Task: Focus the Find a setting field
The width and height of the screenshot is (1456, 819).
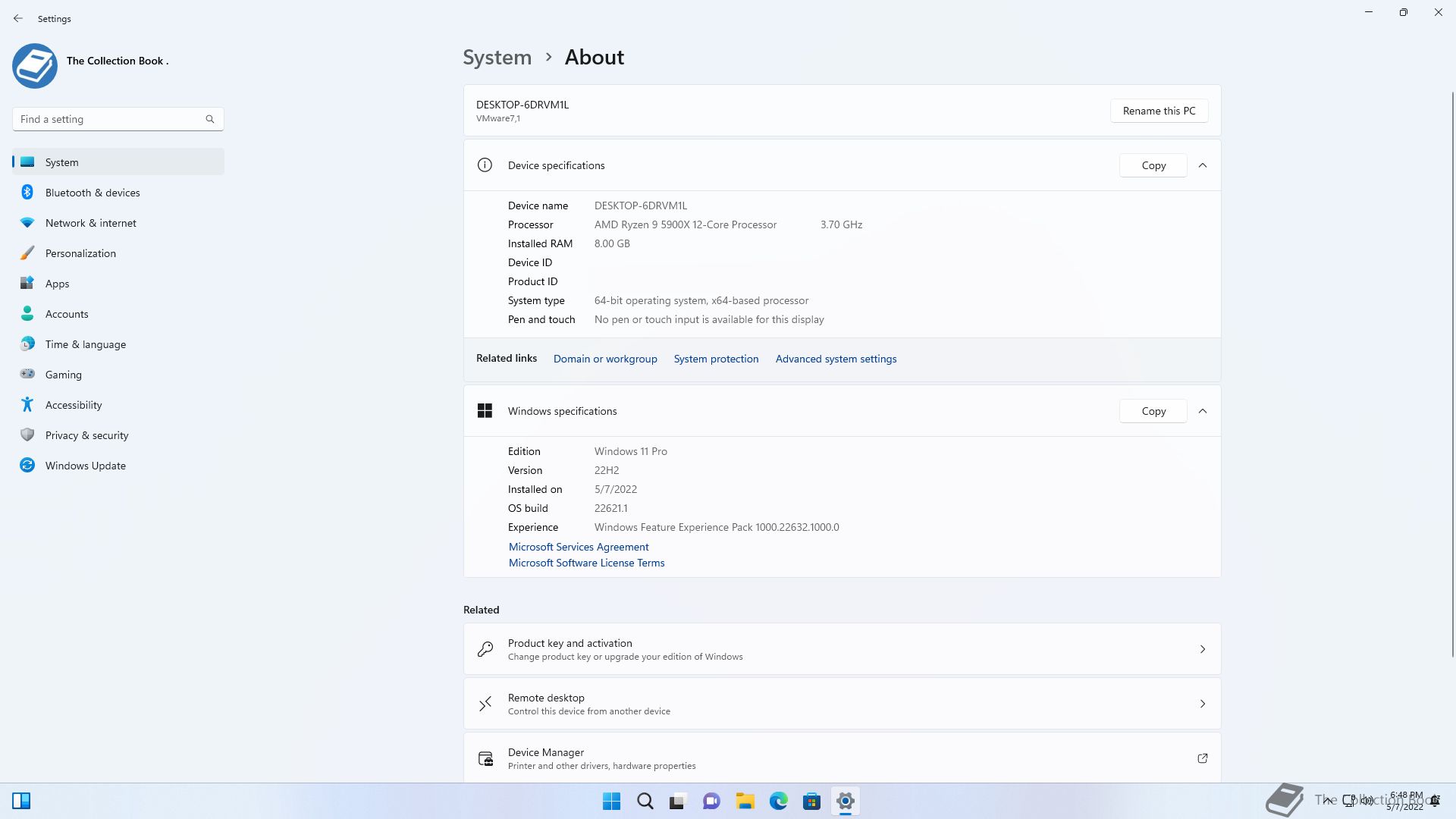Action: [118, 119]
